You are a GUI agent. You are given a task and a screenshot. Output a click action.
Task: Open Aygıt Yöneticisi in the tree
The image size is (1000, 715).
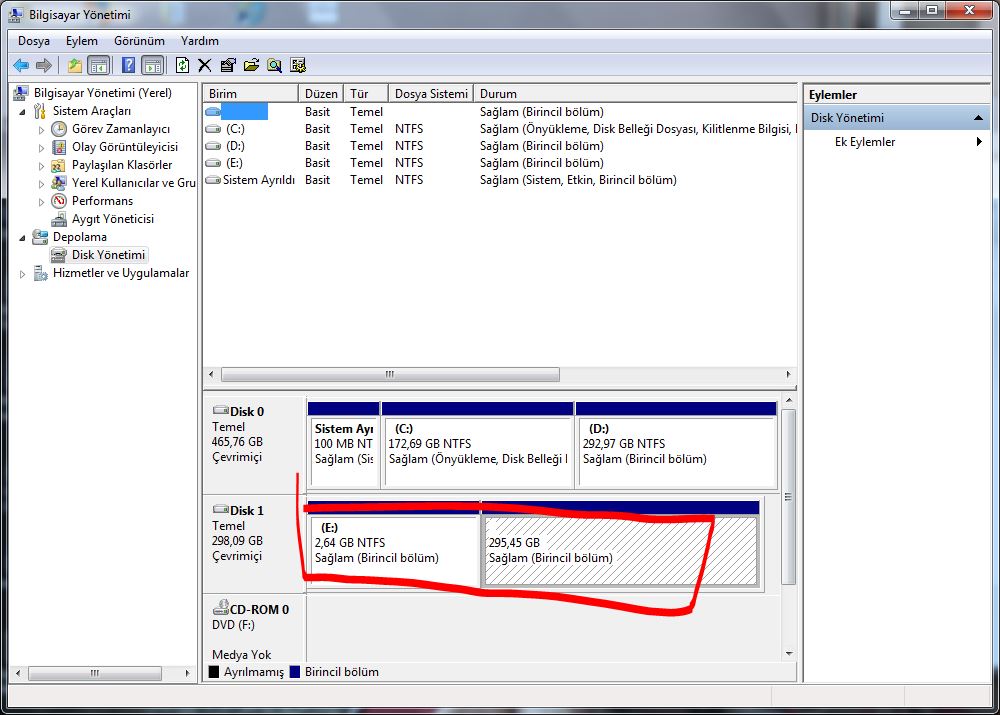click(112, 219)
